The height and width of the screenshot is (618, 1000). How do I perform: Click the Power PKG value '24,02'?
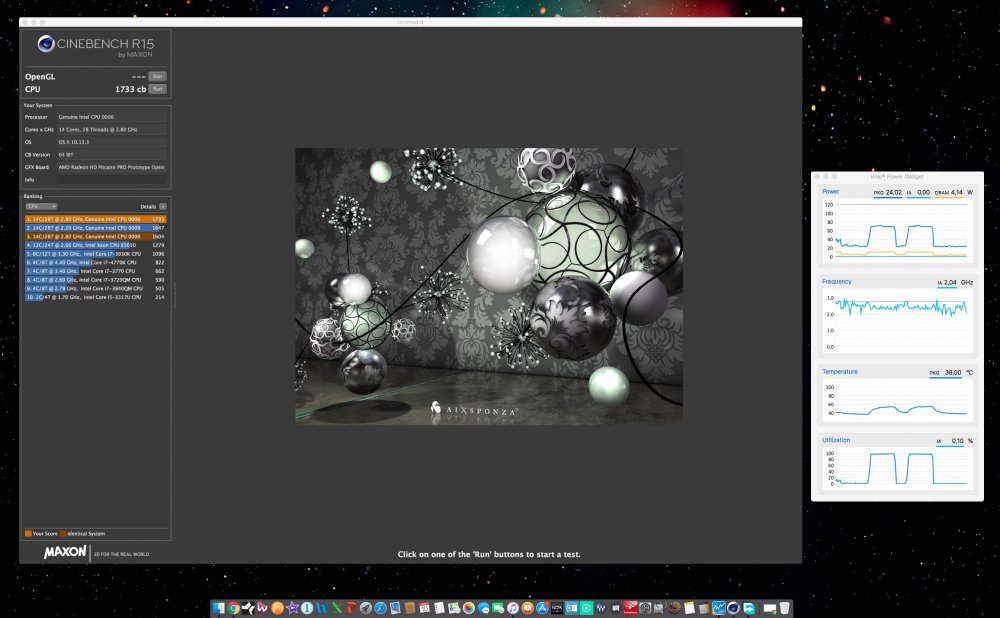click(x=893, y=192)
